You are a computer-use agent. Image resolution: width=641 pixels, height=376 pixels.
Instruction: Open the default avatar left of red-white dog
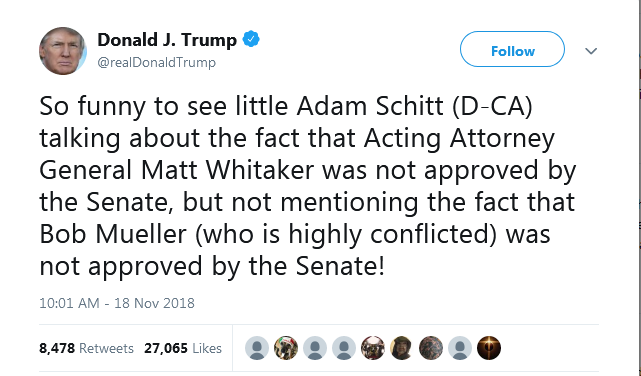pos(344,348)
